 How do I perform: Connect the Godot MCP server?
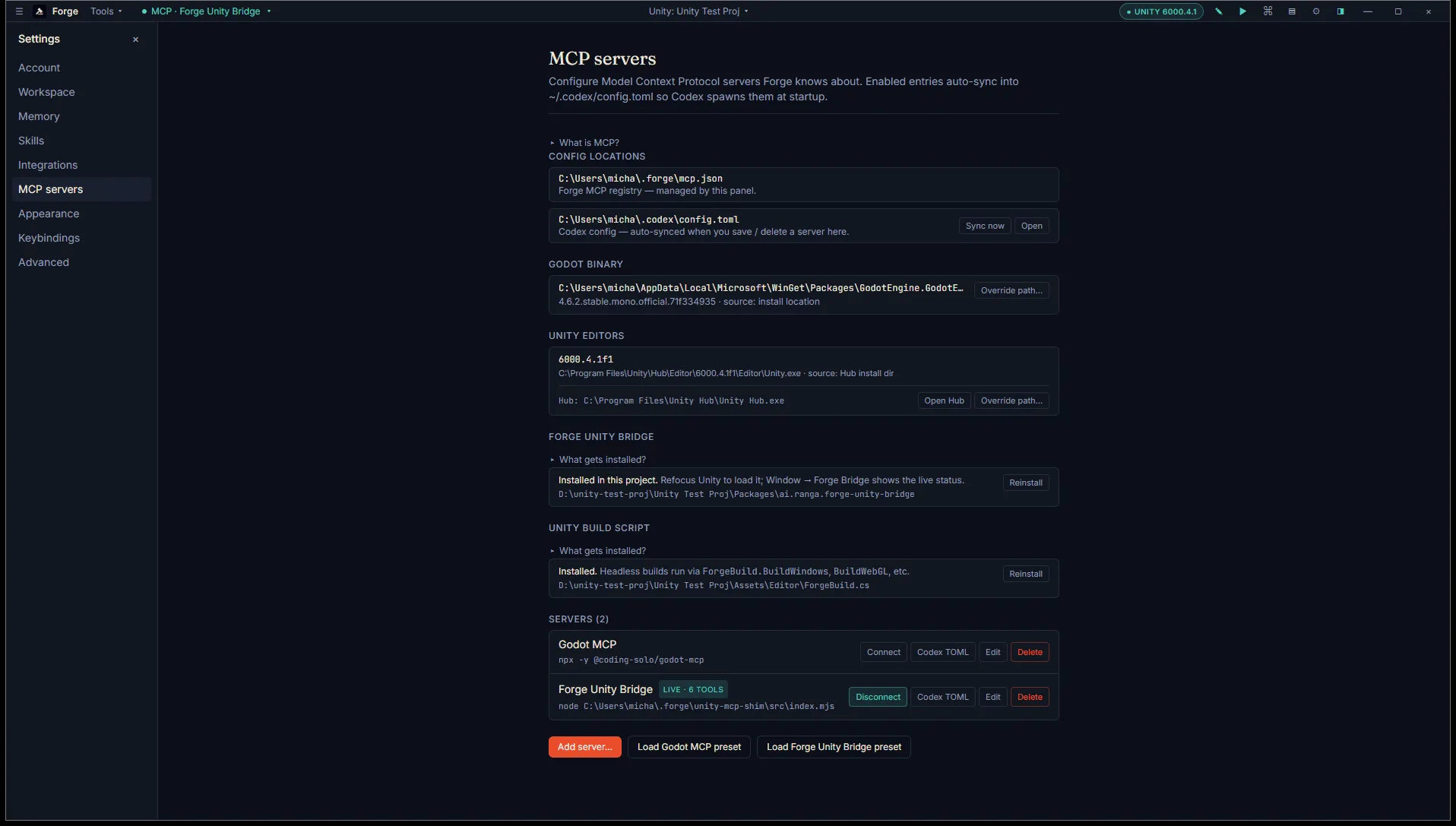tap(884, 652)
